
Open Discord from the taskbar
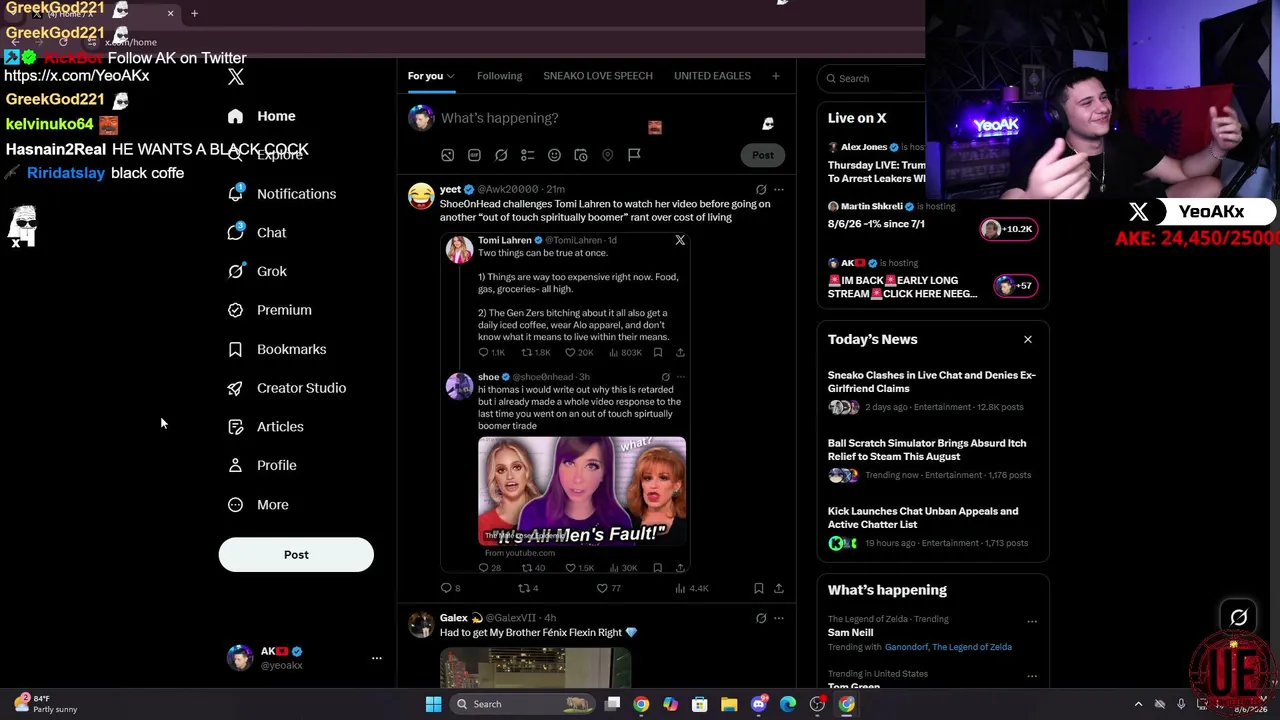758,704
